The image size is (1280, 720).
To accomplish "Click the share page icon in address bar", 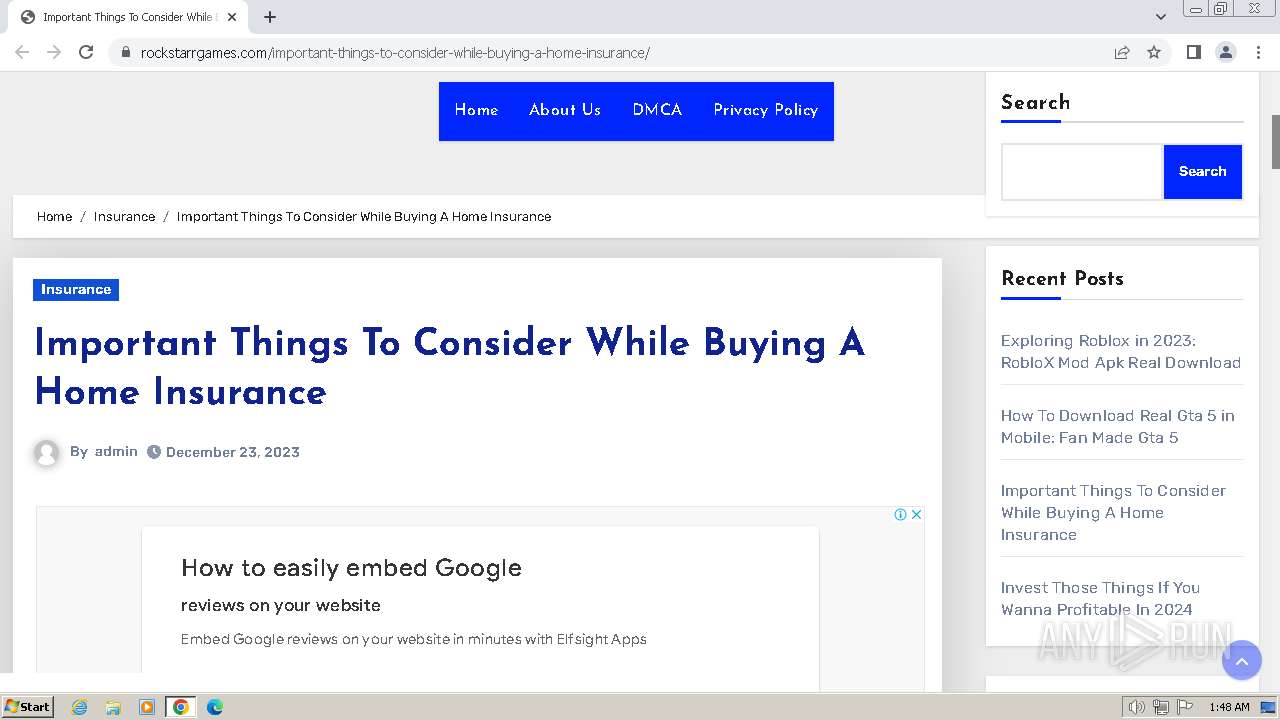I will (1122, 52).
